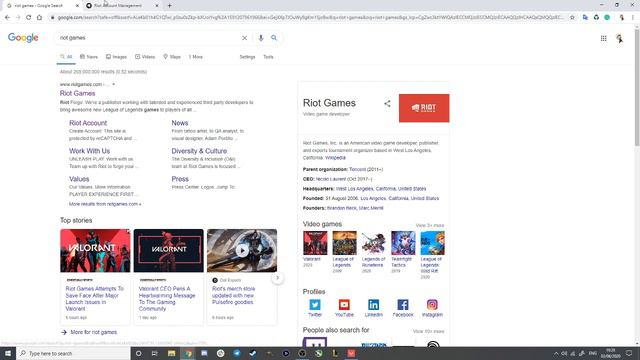This screenshot has width=640, height=360.
Task: Select the News search tab
Action: pyautogui.click(x=89, y=57)
